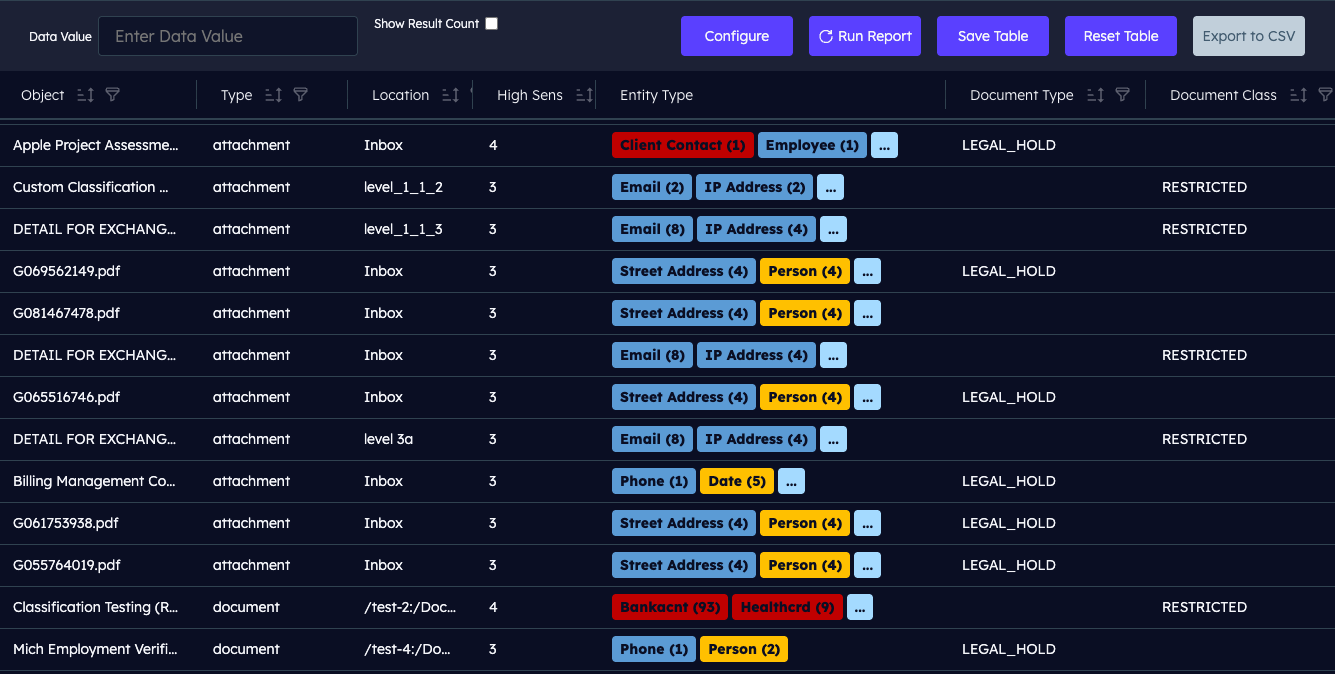The height and width of the screenshot is (674, 1335).
Task: Sort the High Sens column
Action: (x=584, y=95)
